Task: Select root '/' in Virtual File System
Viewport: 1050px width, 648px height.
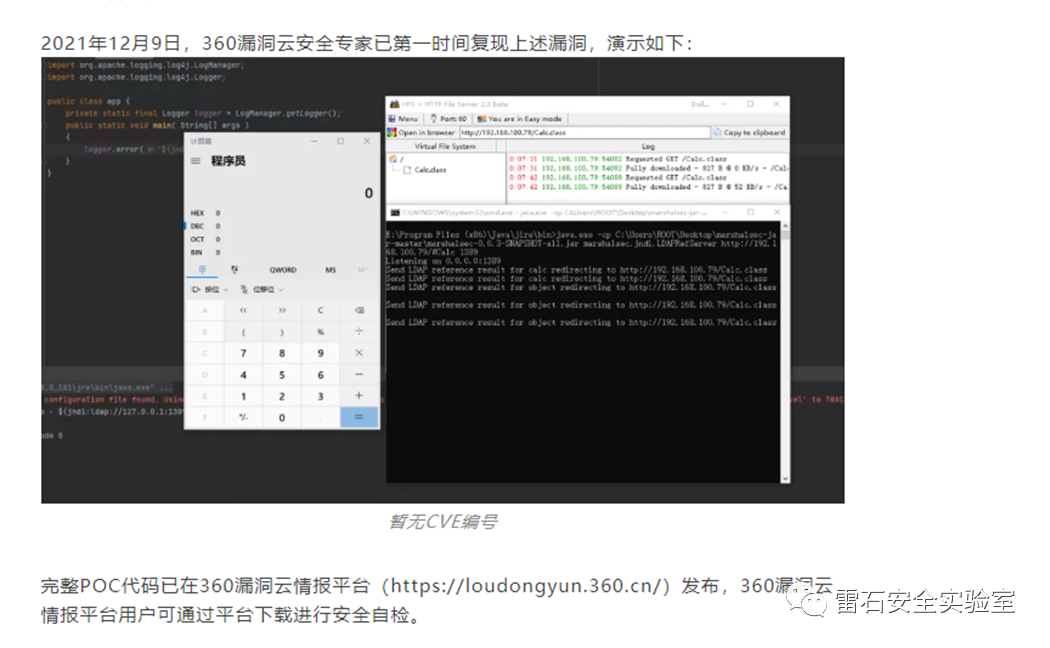Action: click(396, 159)
